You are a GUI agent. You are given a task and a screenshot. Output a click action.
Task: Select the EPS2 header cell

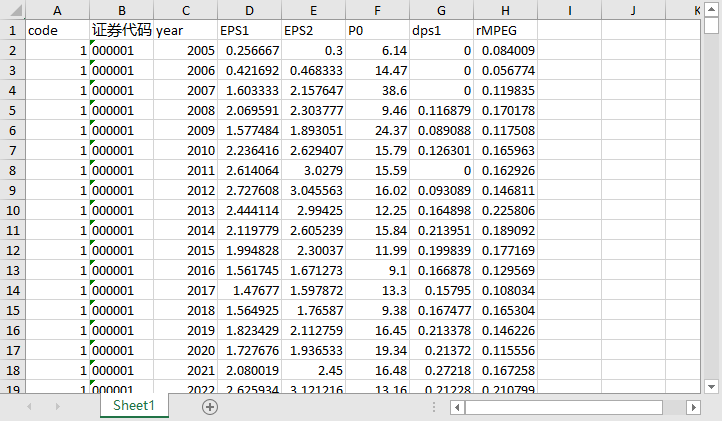coord(313,30)
